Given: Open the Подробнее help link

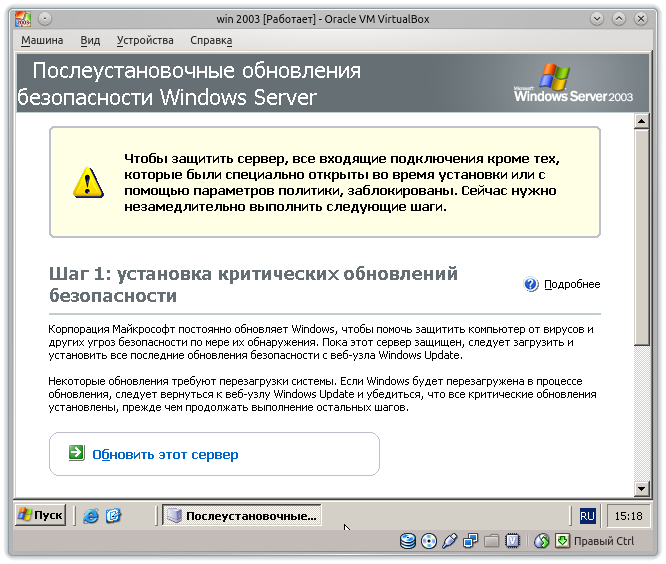Looking at the screenshot, I should tap(572, 284).
